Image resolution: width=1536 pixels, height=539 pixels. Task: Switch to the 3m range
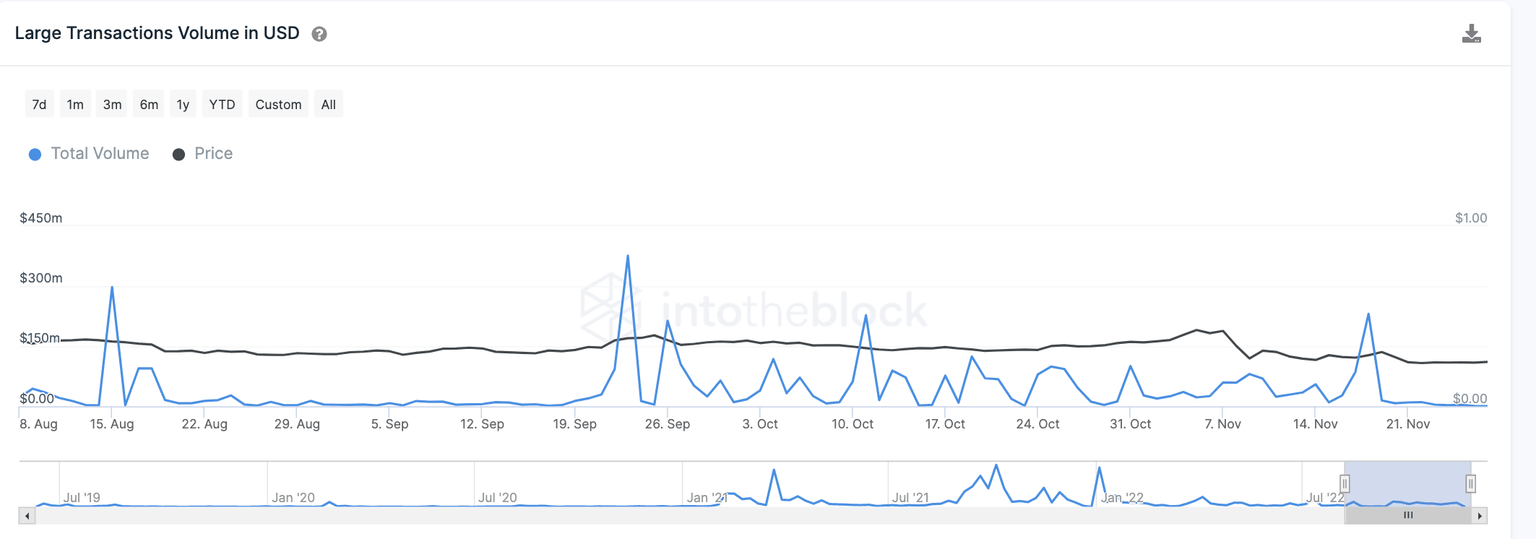pyautogui.click(x=112, y=104)
